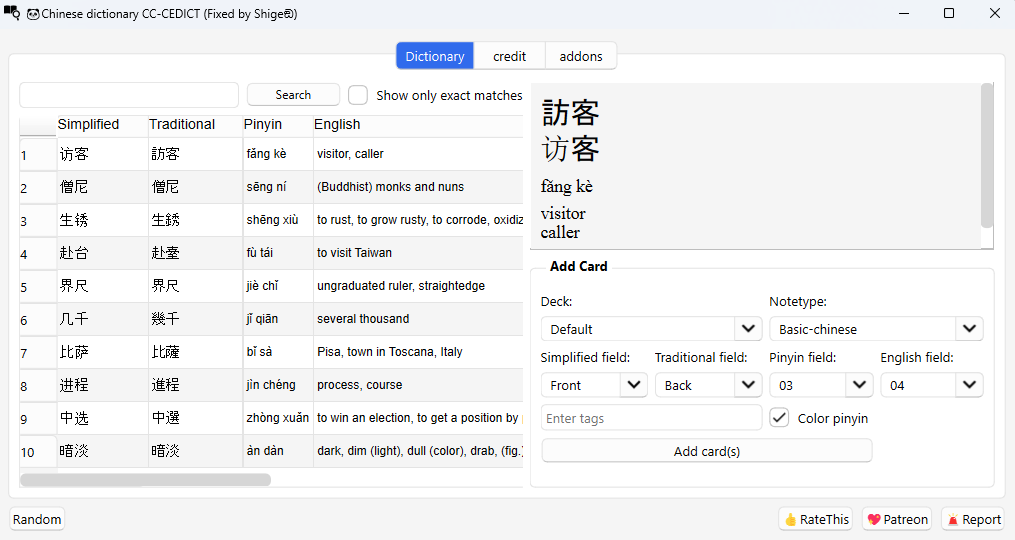Open the Simplified field dropdown
The image size is (1015, 540).
pos(593,385)
